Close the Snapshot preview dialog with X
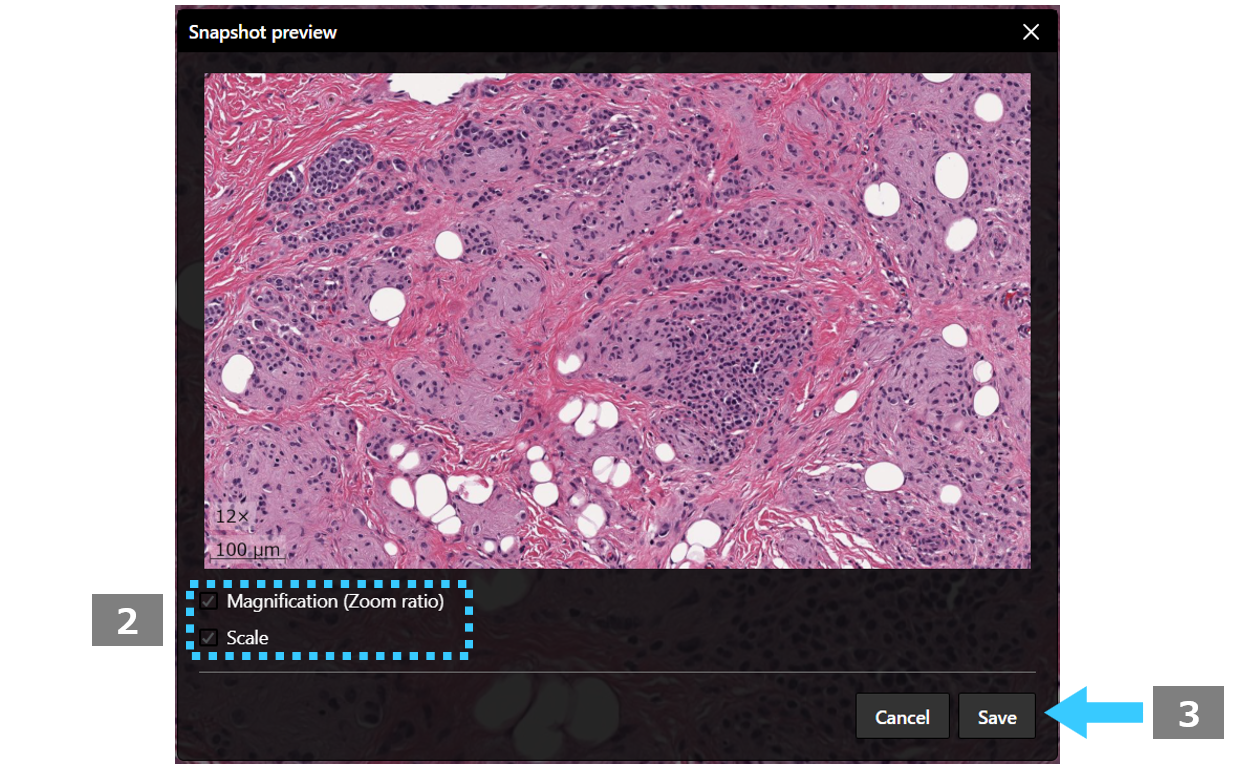The height and width of the screenshot is (777, 1233). point(1031,32)
